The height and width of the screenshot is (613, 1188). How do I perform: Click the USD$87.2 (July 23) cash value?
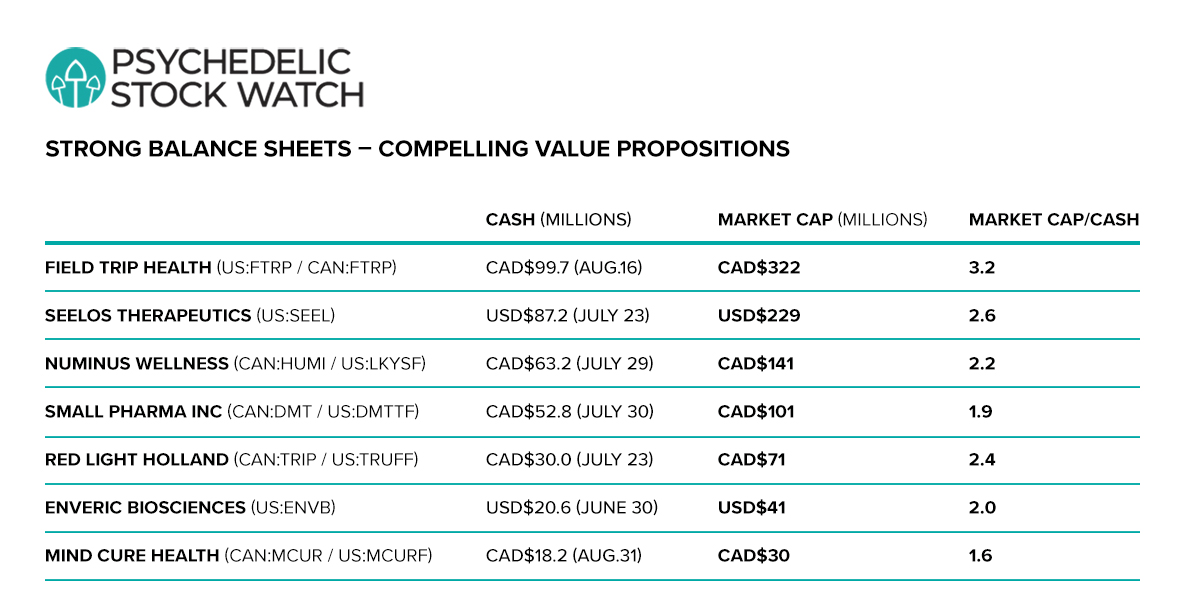567,315
